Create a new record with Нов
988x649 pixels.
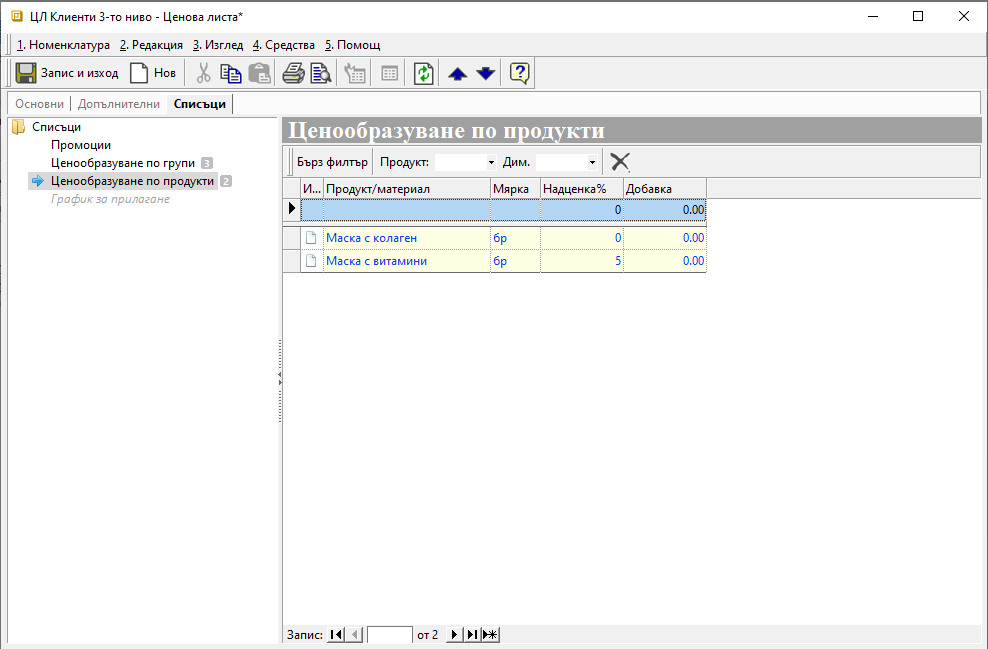(153, 73)
